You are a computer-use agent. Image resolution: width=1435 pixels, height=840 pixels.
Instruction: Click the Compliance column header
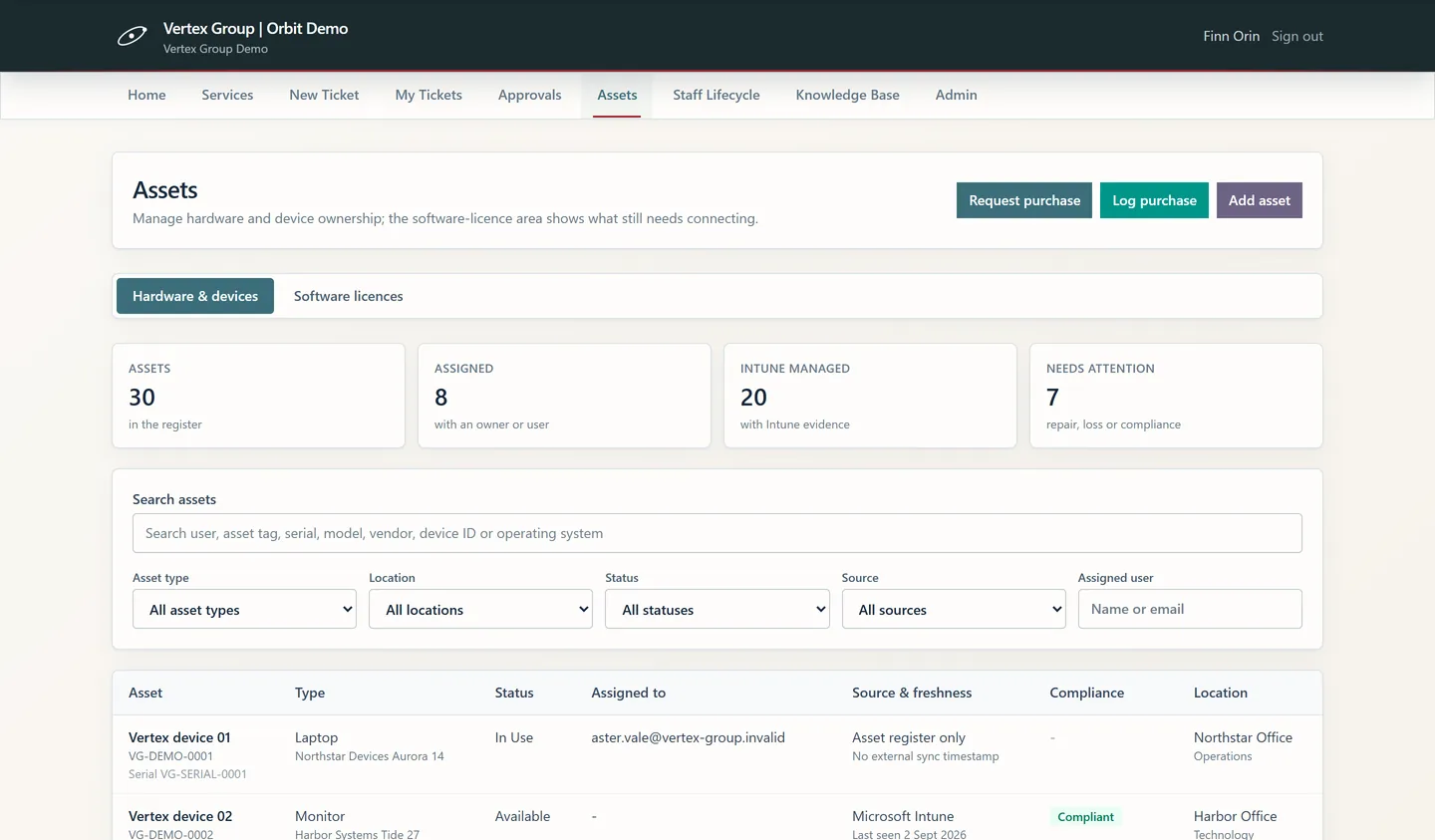1086,693
